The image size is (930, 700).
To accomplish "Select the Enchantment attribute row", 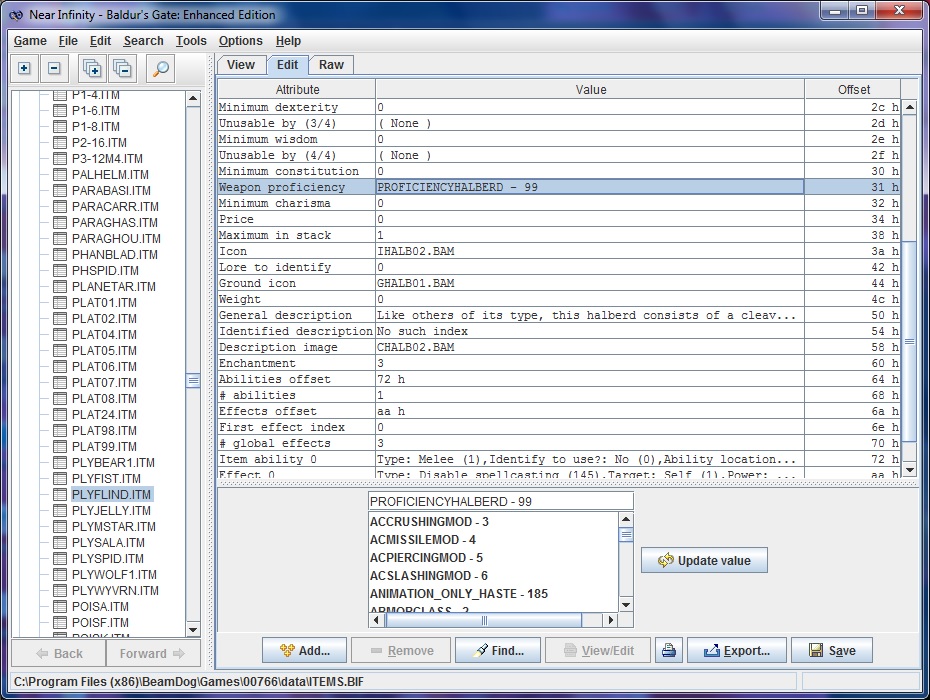I will click(559, 363).
